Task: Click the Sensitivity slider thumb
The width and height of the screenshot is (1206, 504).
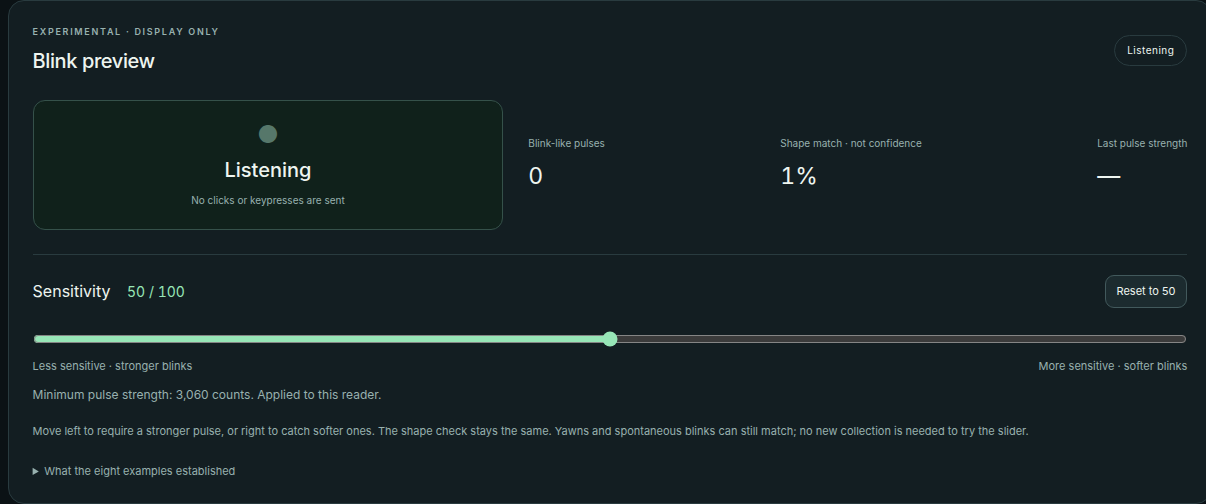Action: (x=610, y=339)
